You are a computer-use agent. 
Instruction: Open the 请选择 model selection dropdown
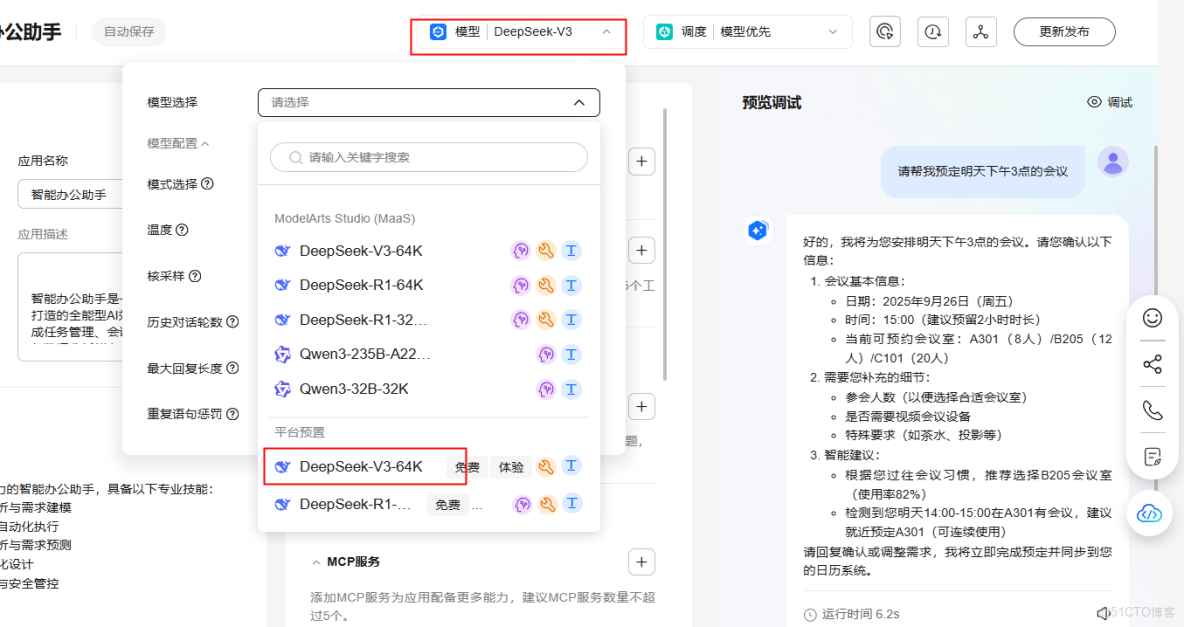pos(428,102)
